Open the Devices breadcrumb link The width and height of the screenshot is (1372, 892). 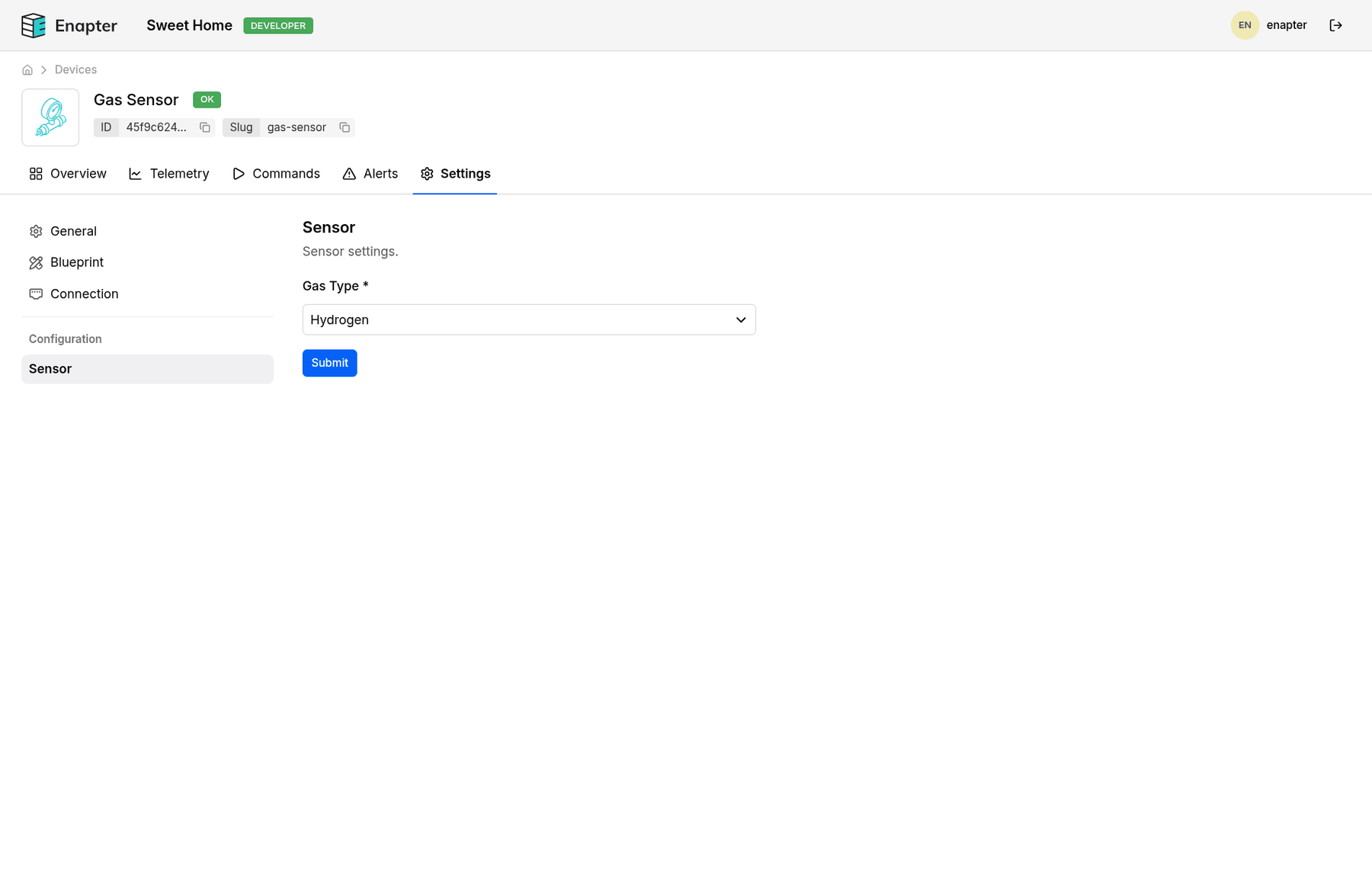[75, 69]
